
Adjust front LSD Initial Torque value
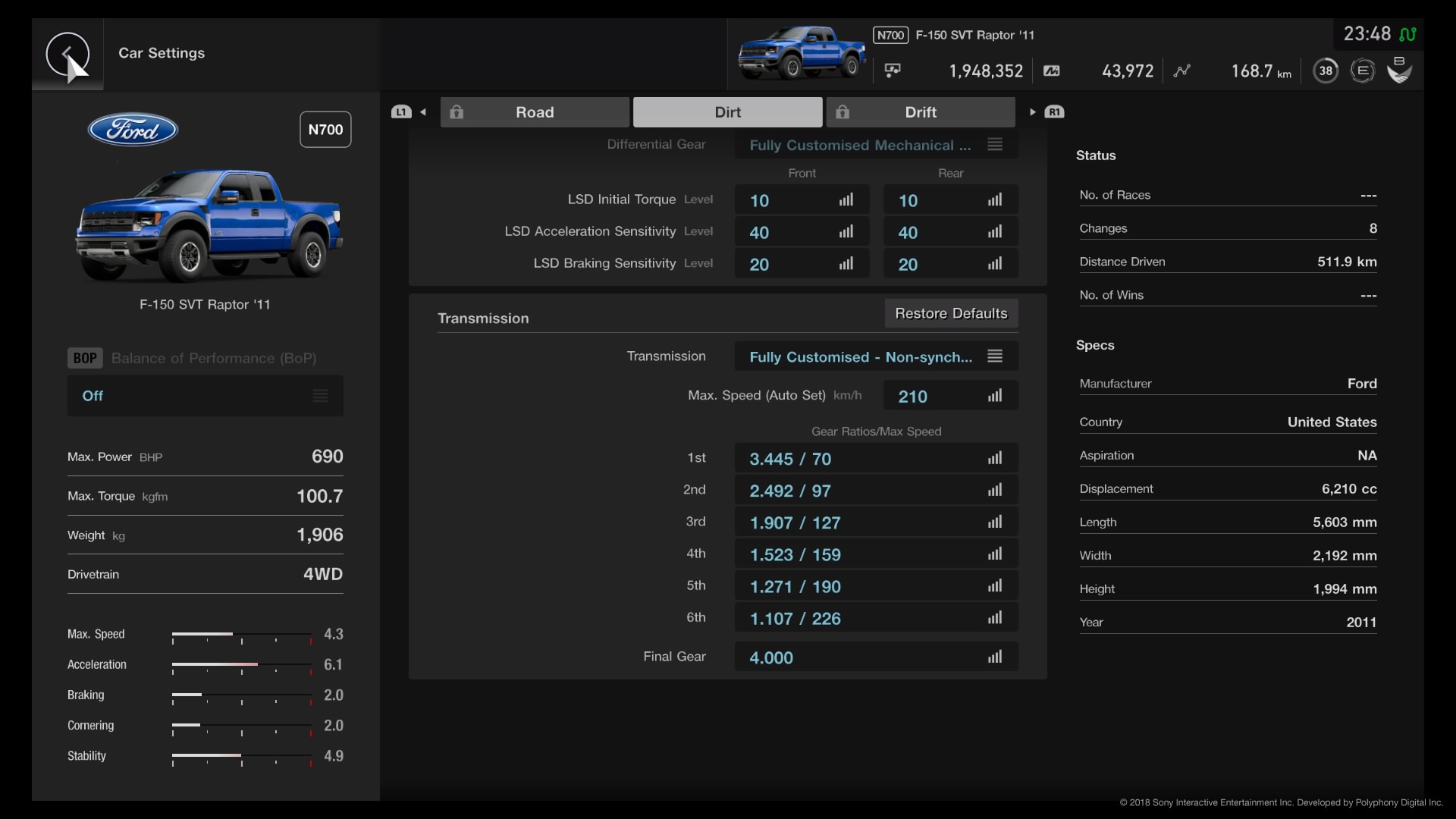click(x=802, y=200)
